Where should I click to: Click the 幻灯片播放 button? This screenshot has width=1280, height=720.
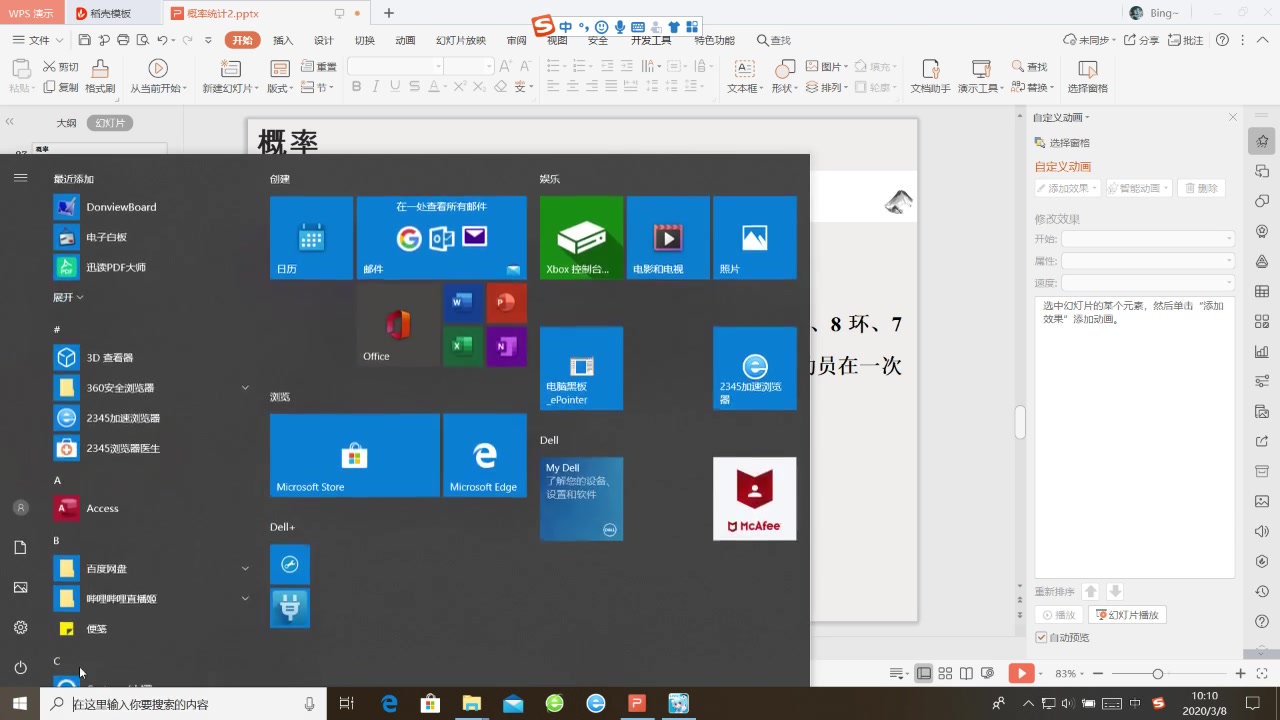coord(1127,615)
